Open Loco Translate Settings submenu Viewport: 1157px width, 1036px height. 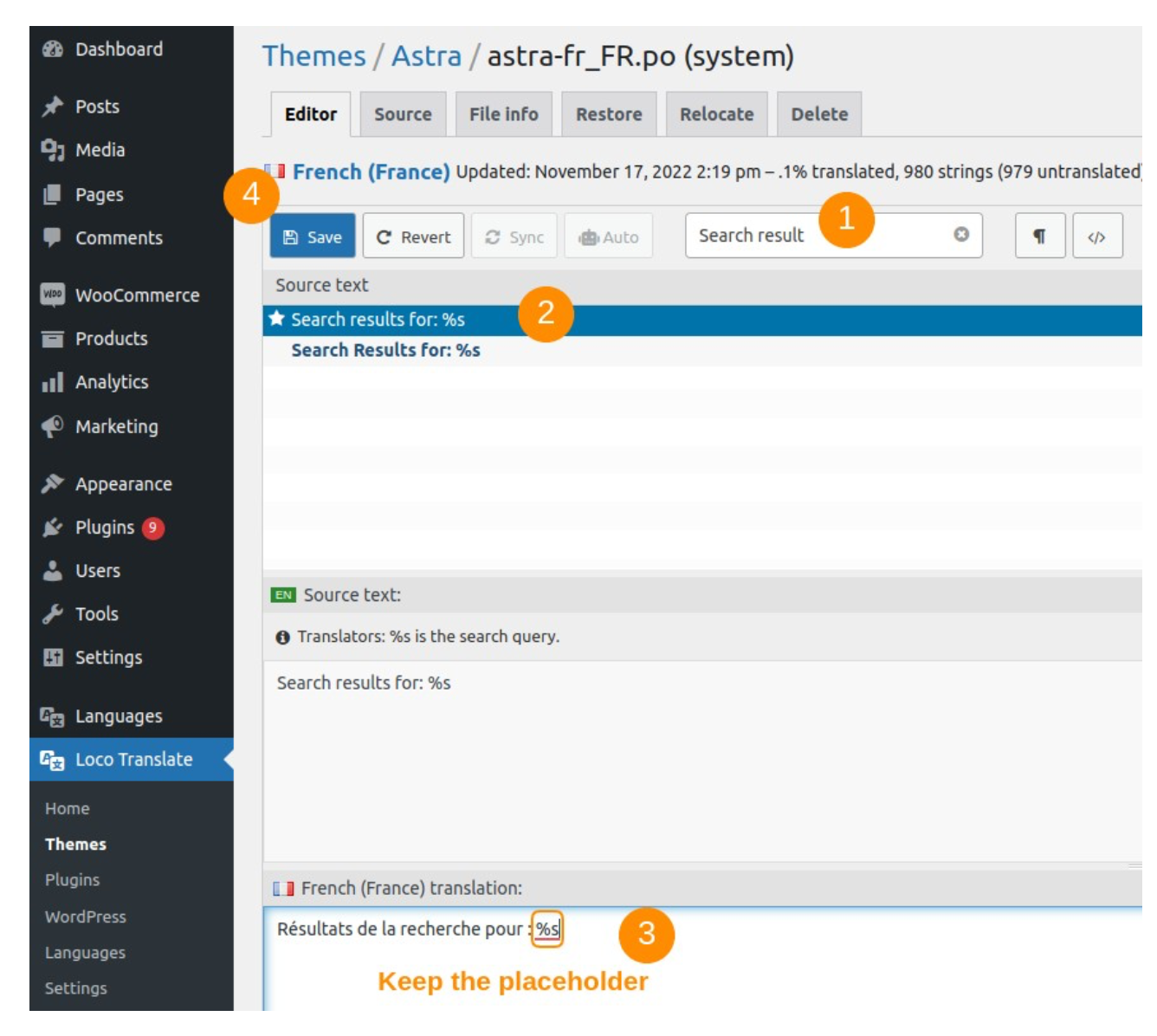click(x=76, y=988)
